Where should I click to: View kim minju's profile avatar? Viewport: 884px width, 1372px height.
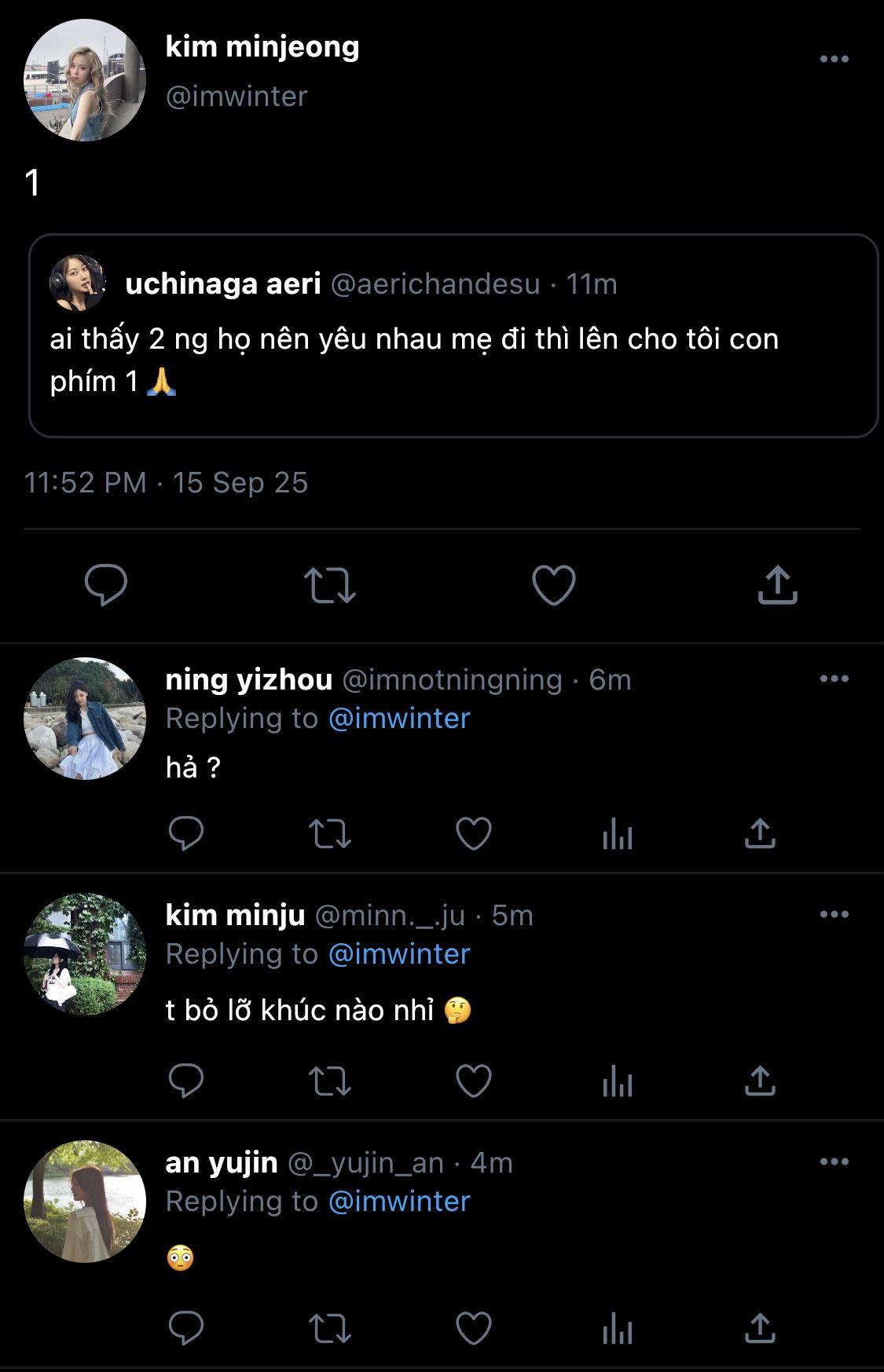click(85, 953)
